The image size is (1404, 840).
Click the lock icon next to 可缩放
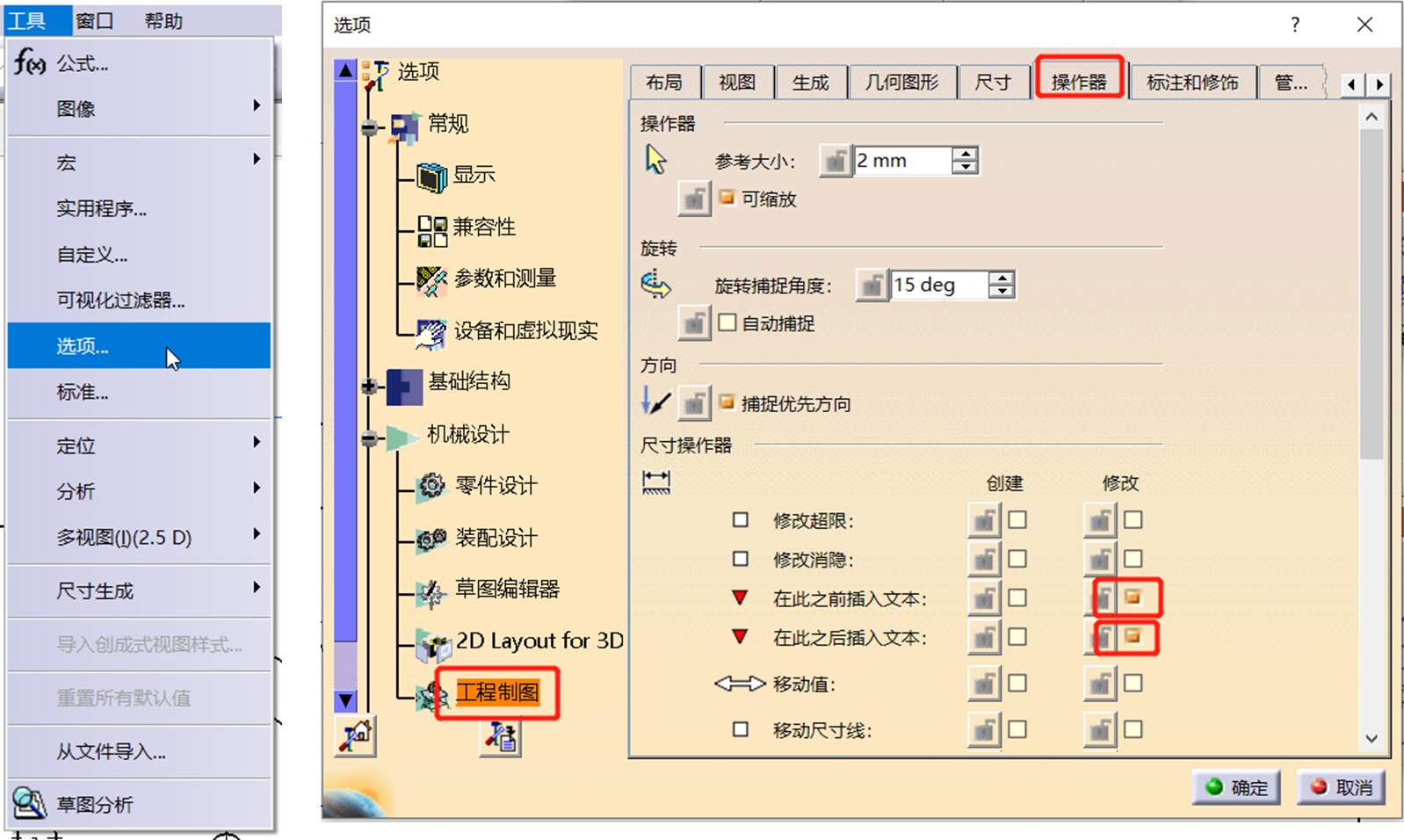[x=694, y=199]
